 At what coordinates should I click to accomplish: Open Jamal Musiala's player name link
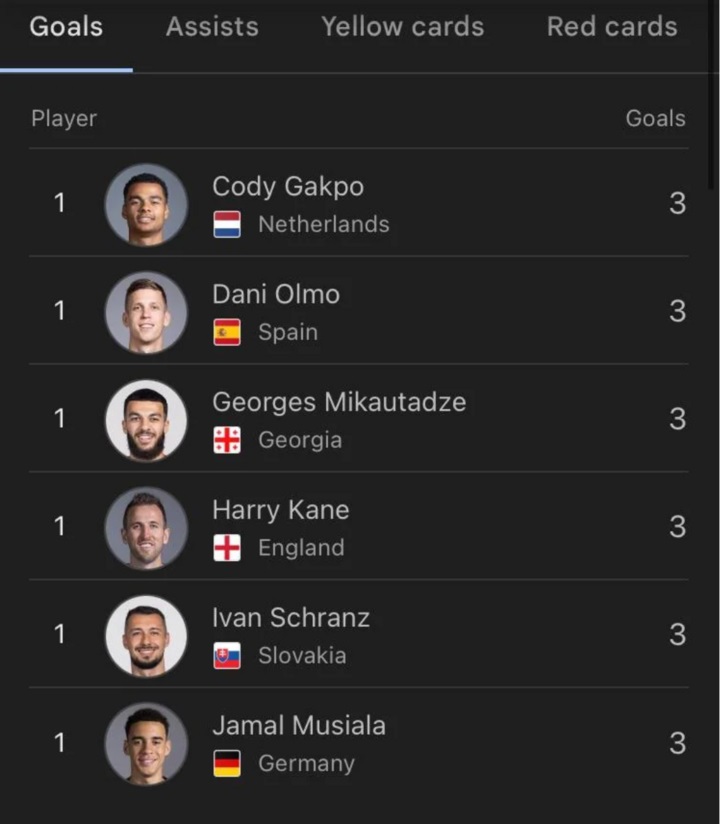[298, 726]
